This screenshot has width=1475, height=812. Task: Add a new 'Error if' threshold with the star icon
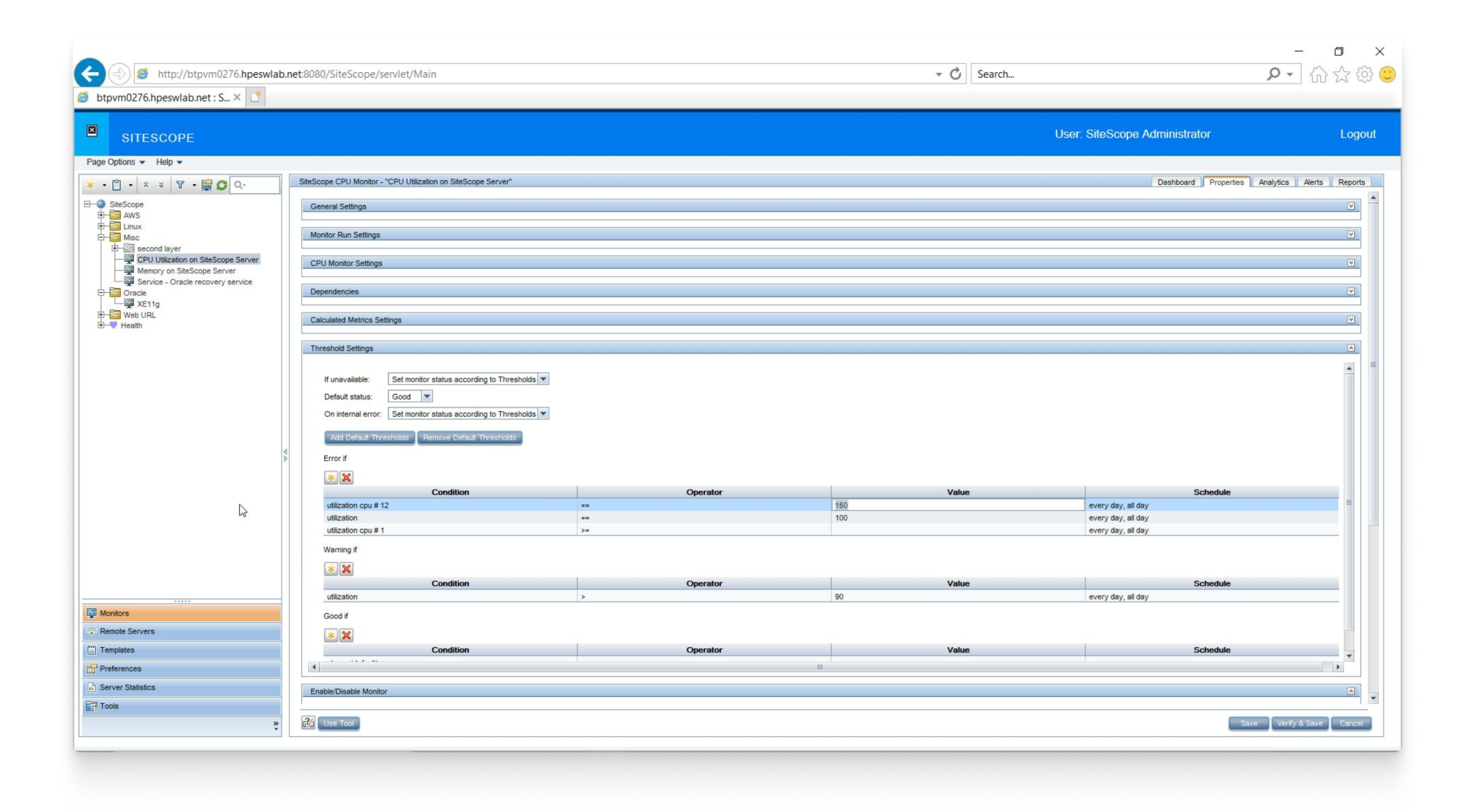pos(331,477)
